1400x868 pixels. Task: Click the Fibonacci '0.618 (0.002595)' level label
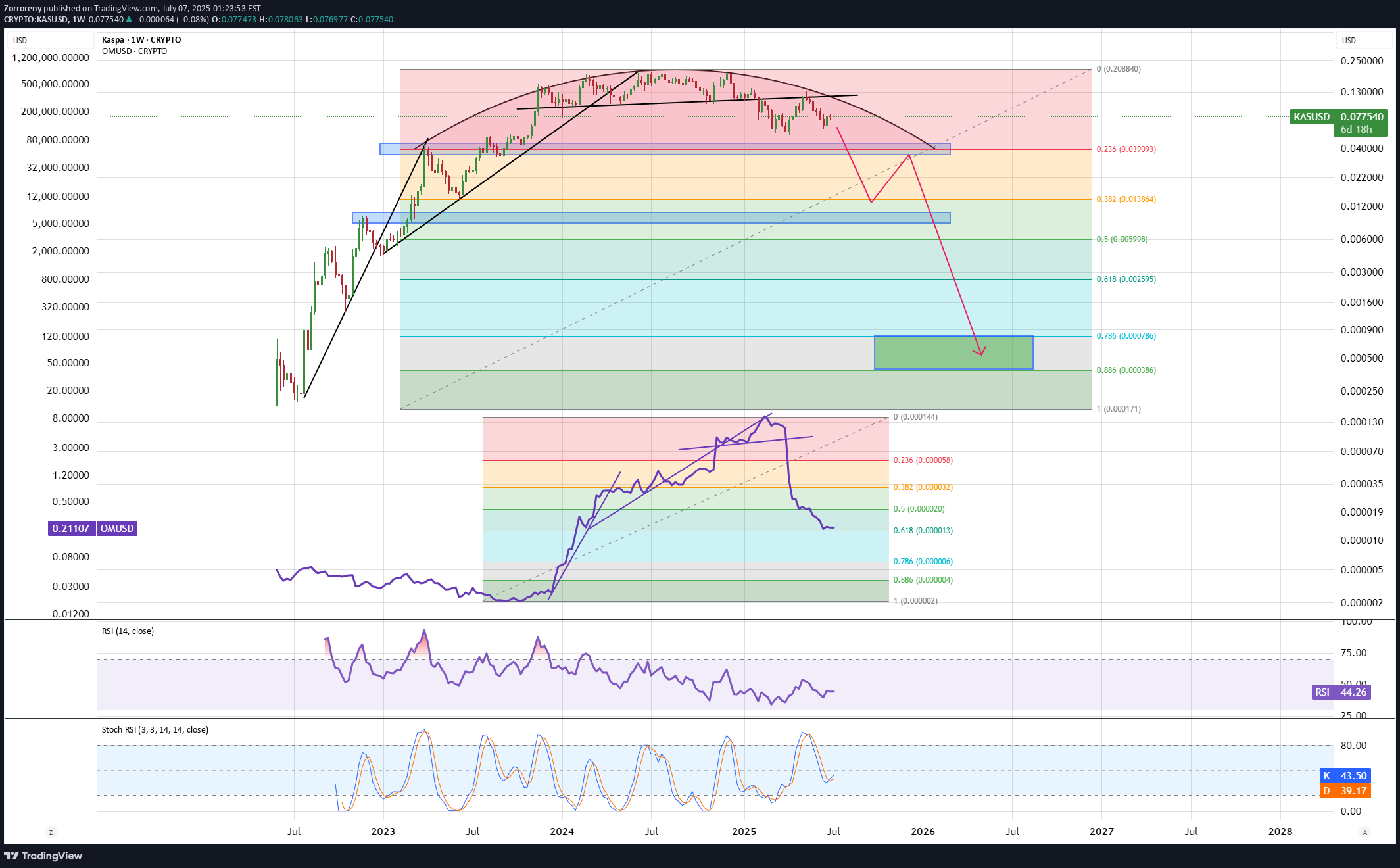click(x=1126, y=279)
